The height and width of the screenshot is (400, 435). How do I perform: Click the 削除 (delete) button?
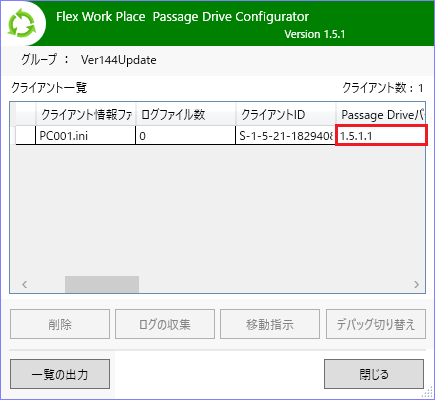(60, 324)
